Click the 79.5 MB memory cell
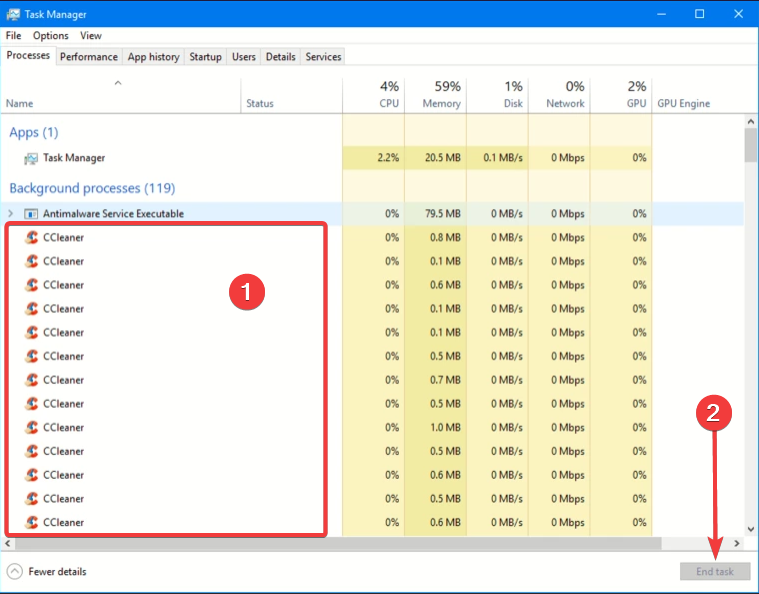Viewport: 759px width, 594px height. (x=435, y=213)
